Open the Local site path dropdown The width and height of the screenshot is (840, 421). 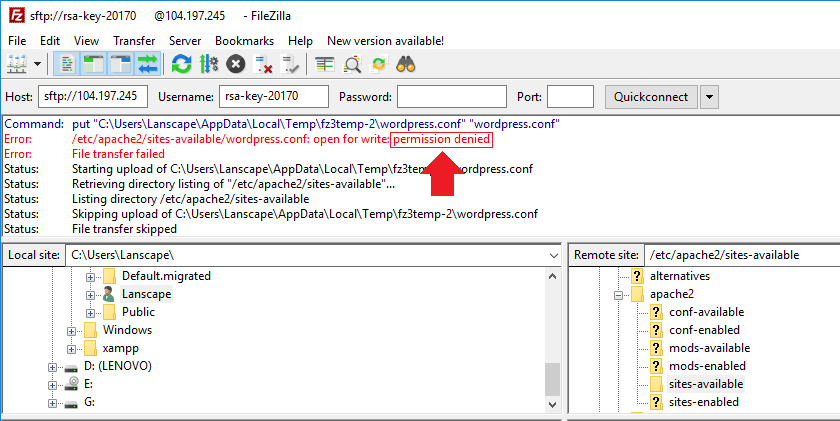(x=554, y=255)
